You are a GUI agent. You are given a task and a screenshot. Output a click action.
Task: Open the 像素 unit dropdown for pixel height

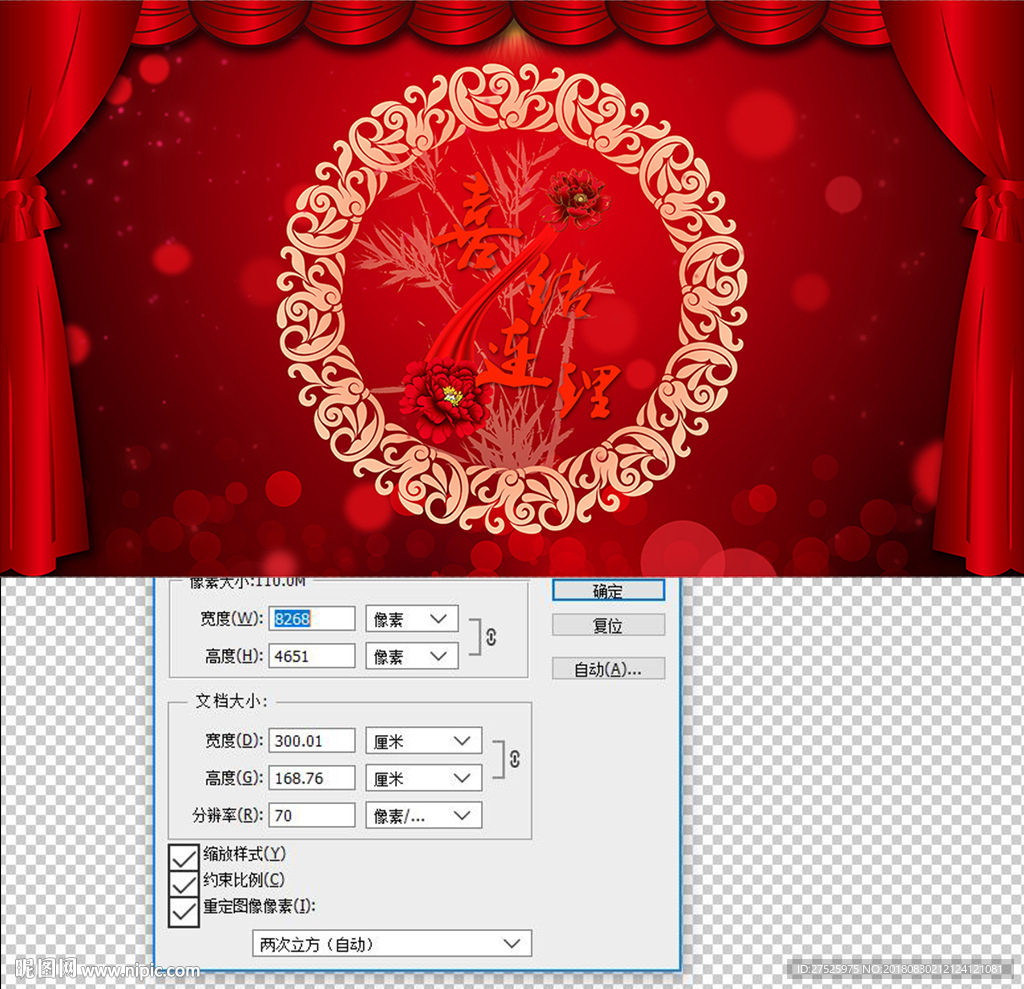(x=411, y=656)
